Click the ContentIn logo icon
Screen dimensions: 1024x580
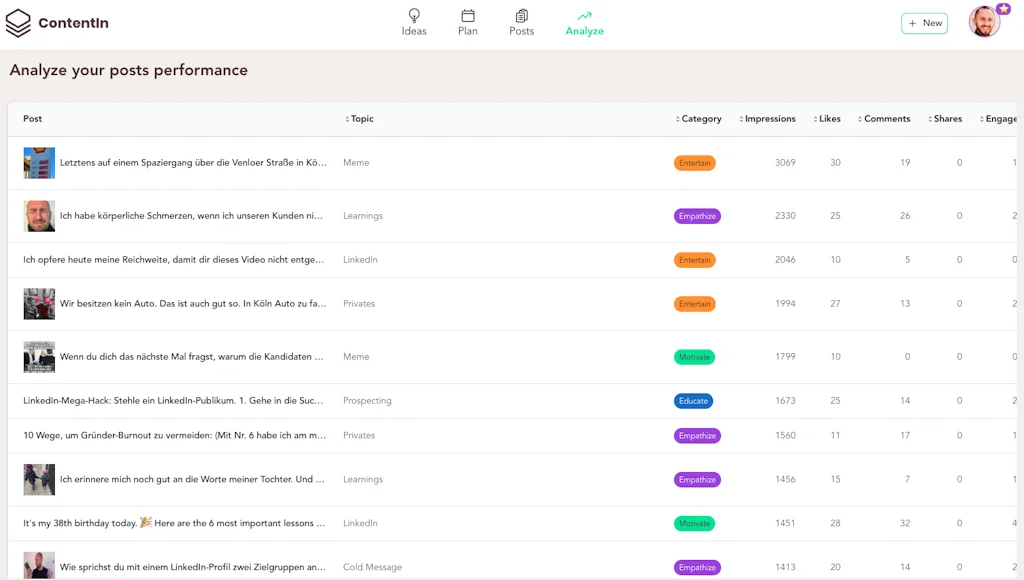[x=18, y=23]
